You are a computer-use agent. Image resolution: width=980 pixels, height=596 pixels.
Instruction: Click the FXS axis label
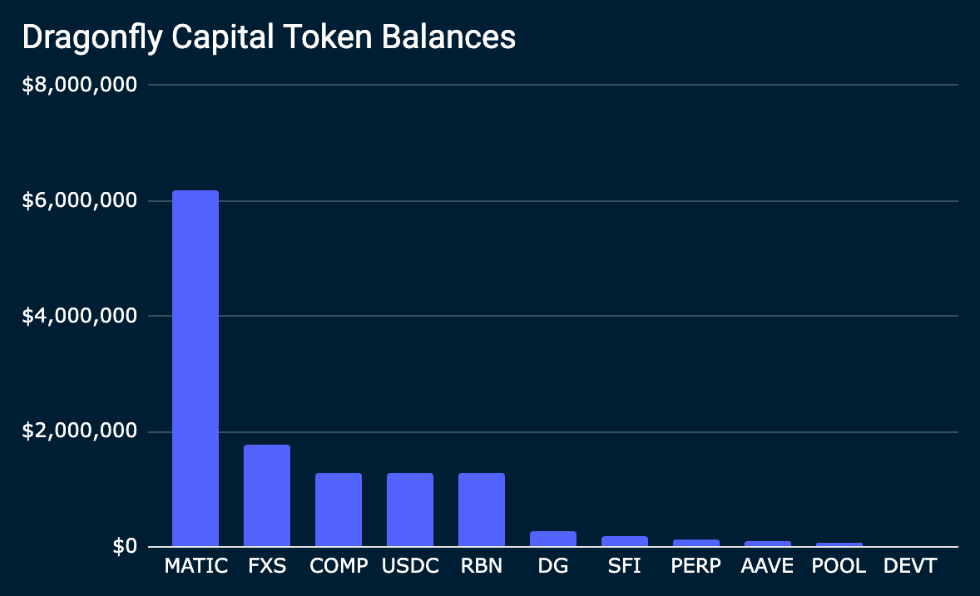click(267, 567)
